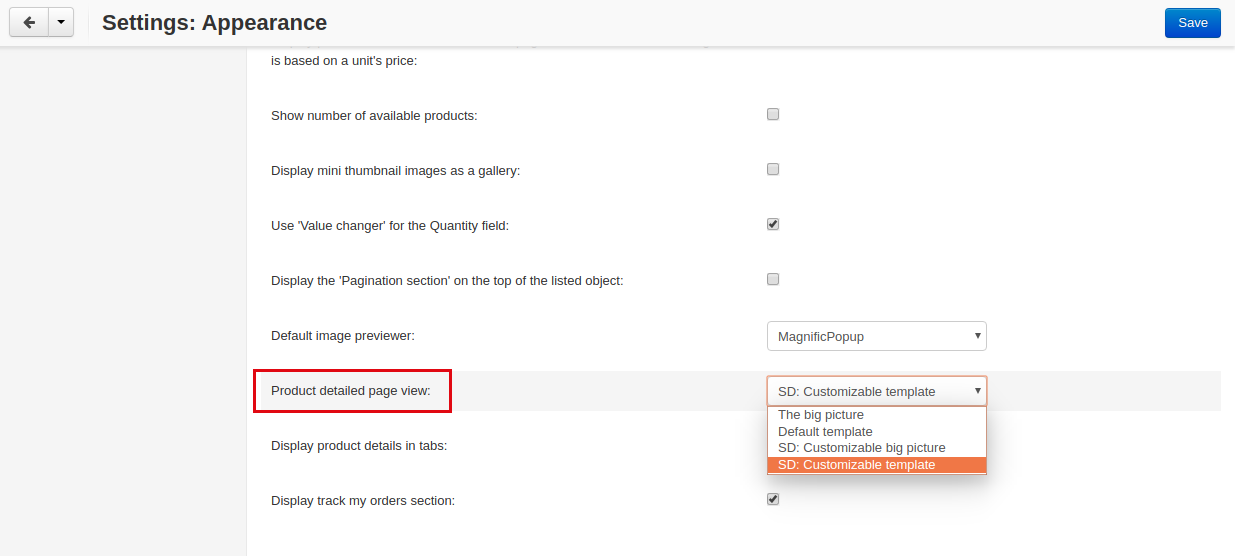The image size is (1235, 556).
Task: Click the back arrow icon button
Action: point(29,22)
